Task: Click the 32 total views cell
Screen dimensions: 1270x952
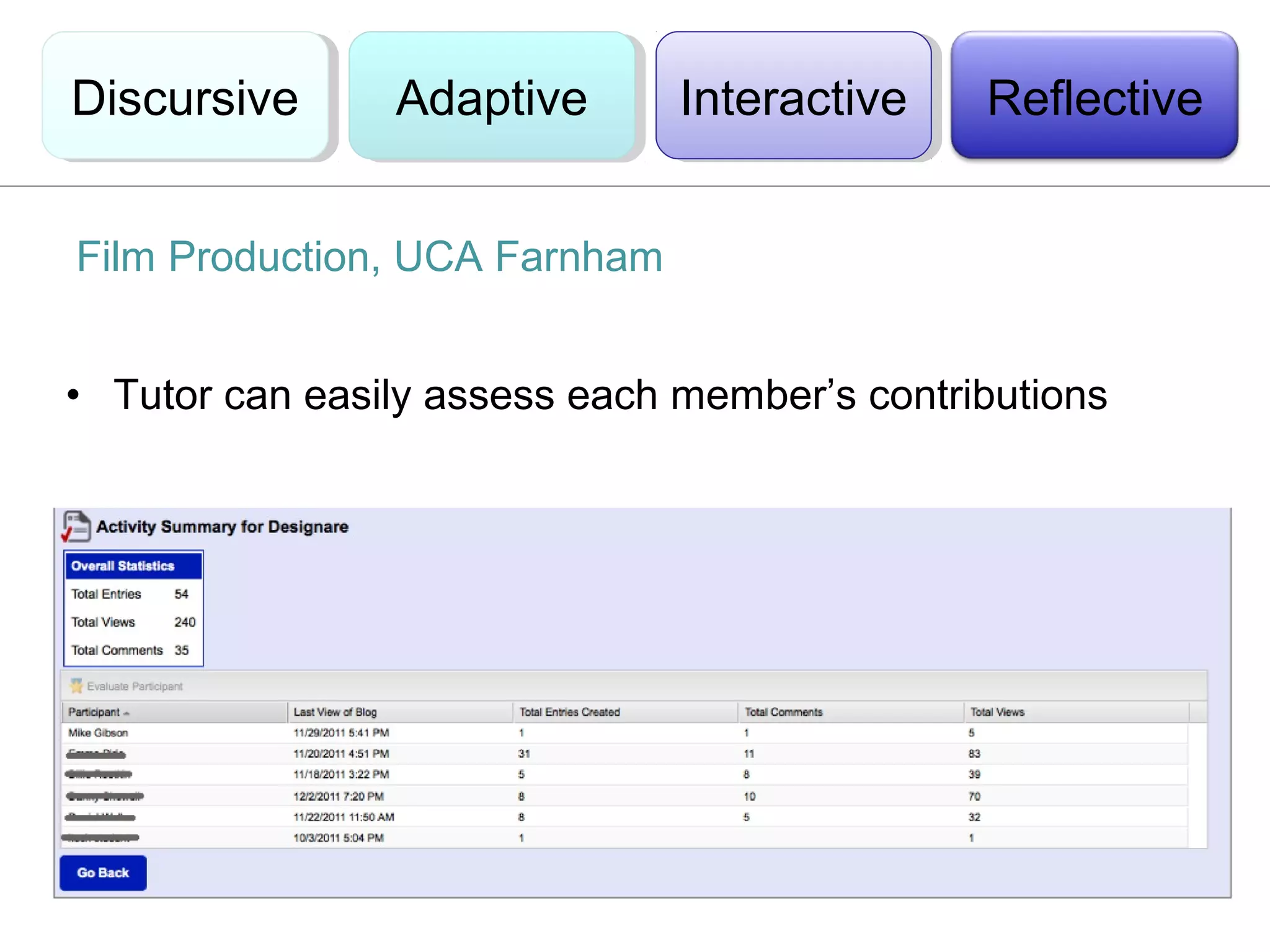Action: pyautogui.click(x=974, y=817)
